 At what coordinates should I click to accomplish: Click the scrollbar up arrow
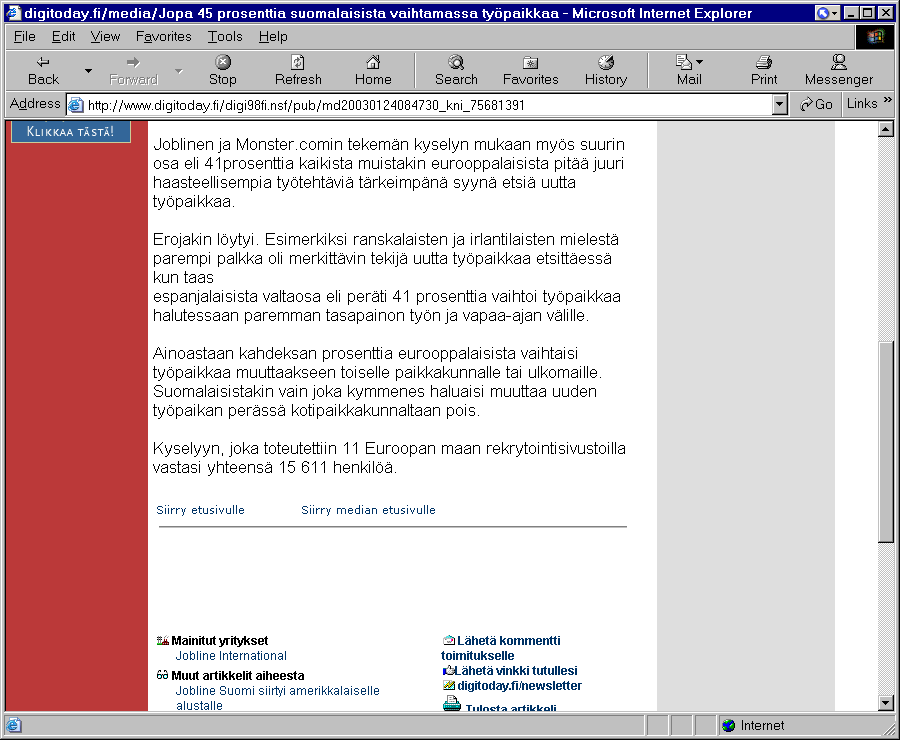tap(886, 129)
